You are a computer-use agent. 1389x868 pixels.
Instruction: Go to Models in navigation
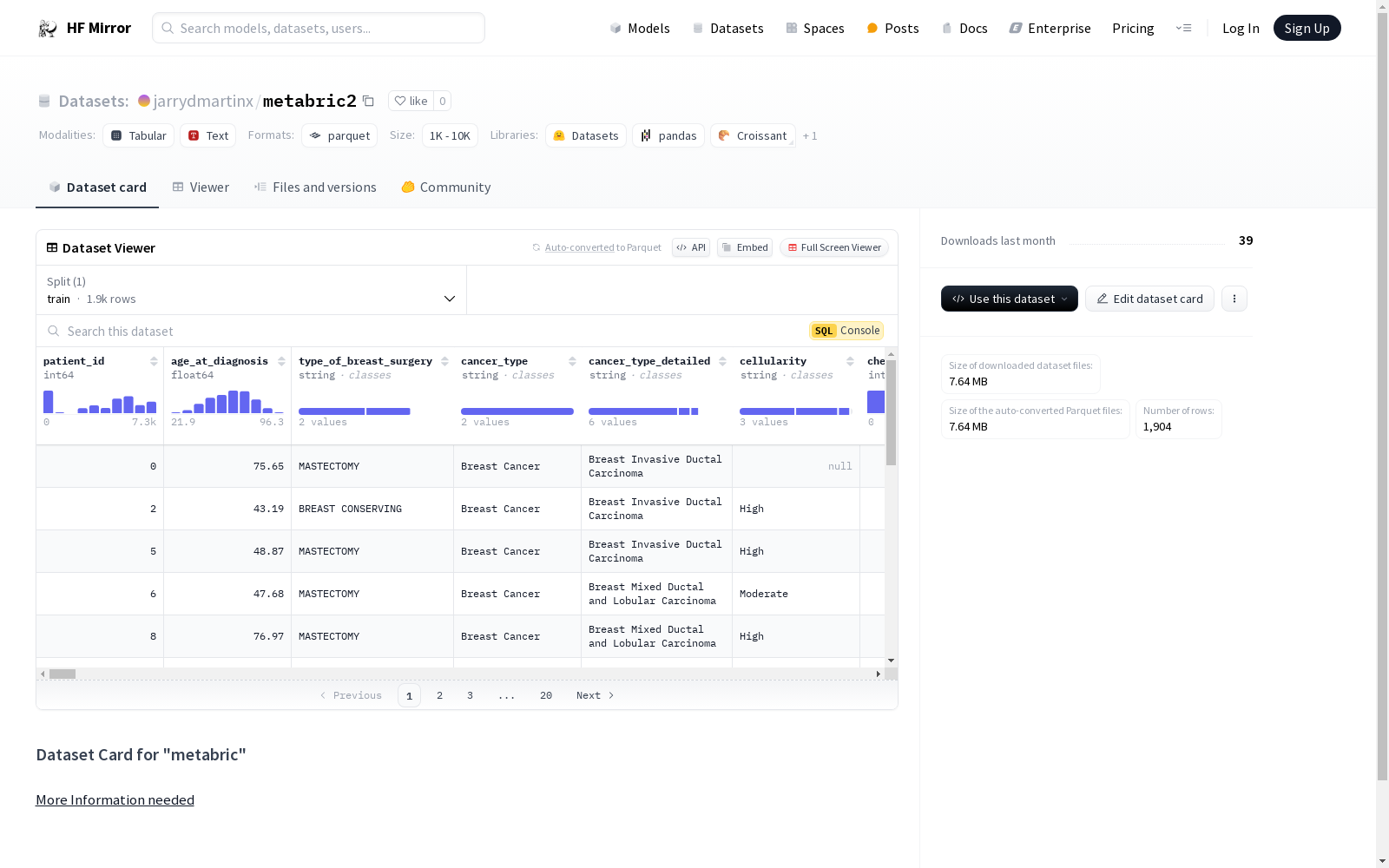tap(640, 29)
